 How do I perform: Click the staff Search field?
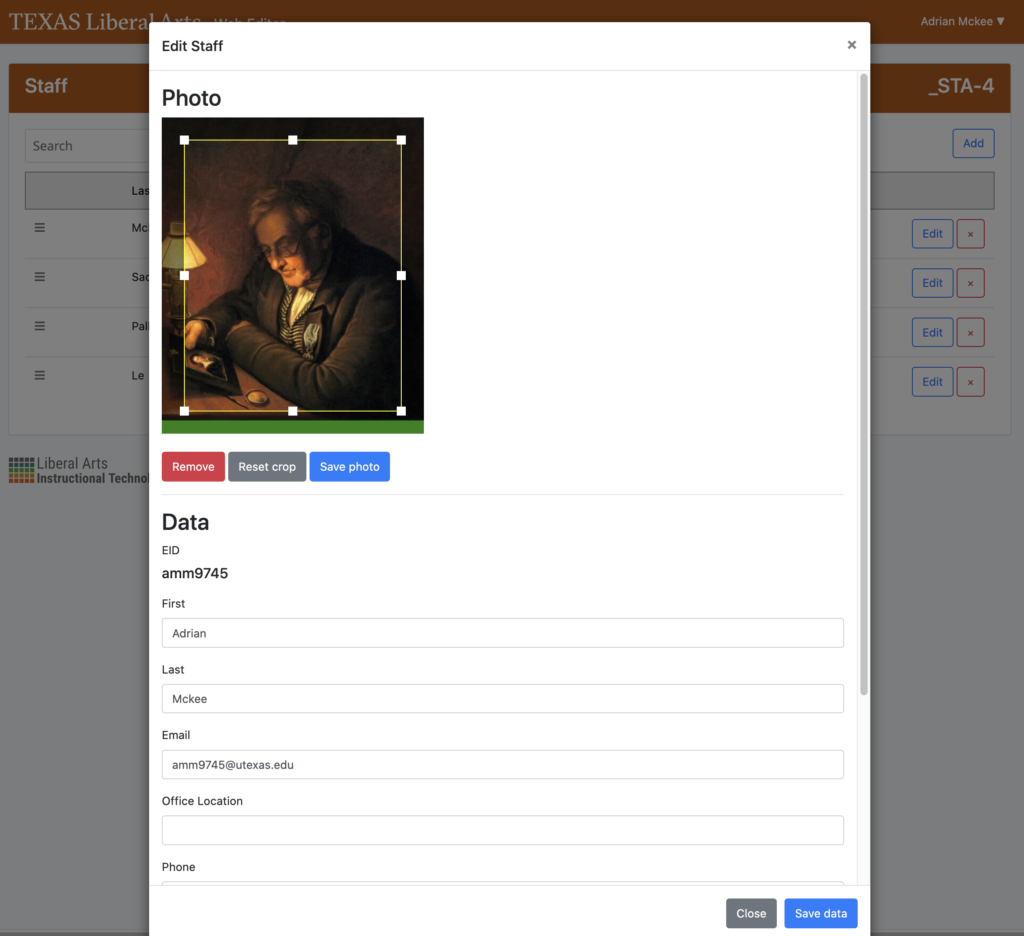[88, 146]
